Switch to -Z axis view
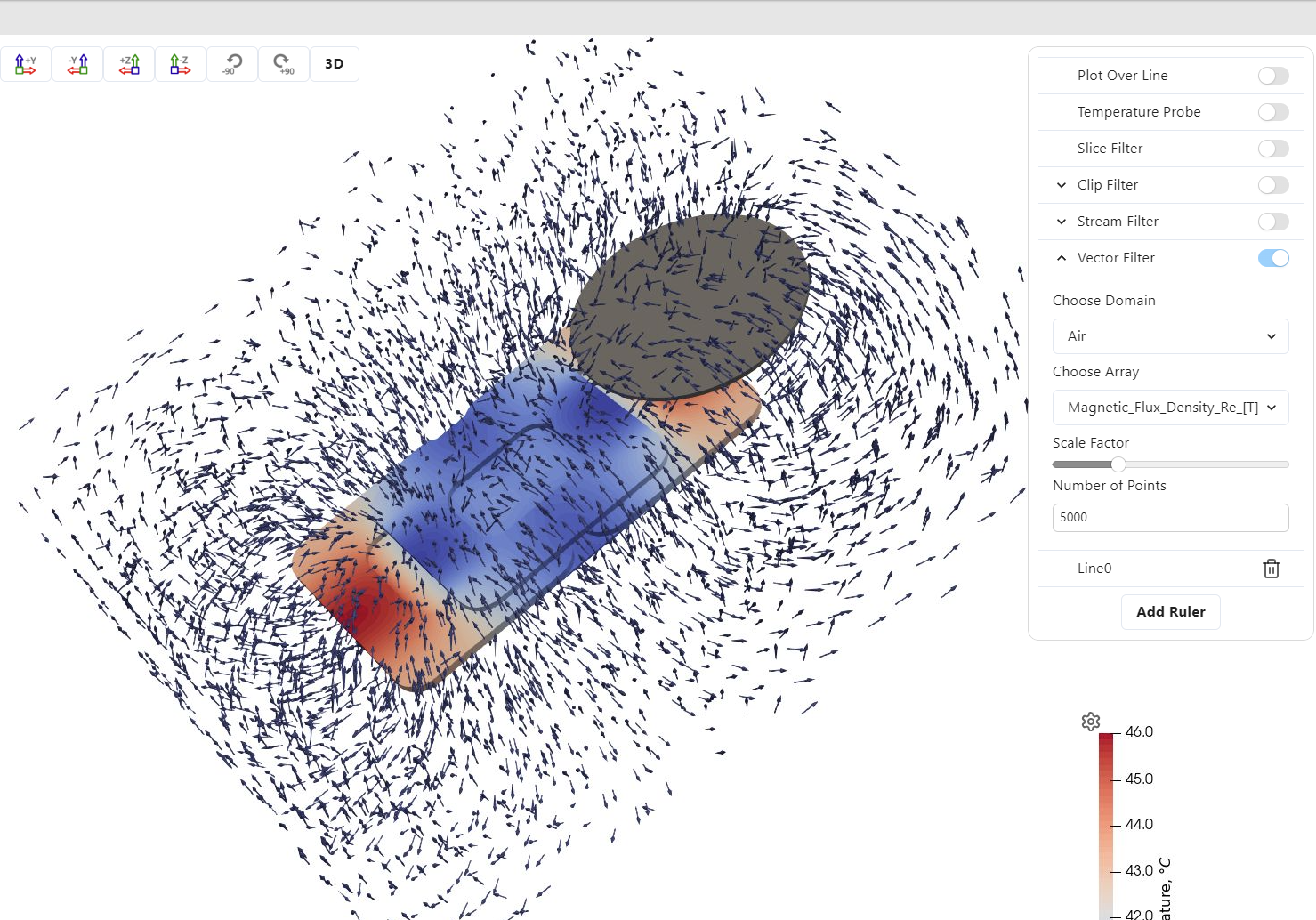This screenshot has width=1316, height=920. tap(181, 64)
